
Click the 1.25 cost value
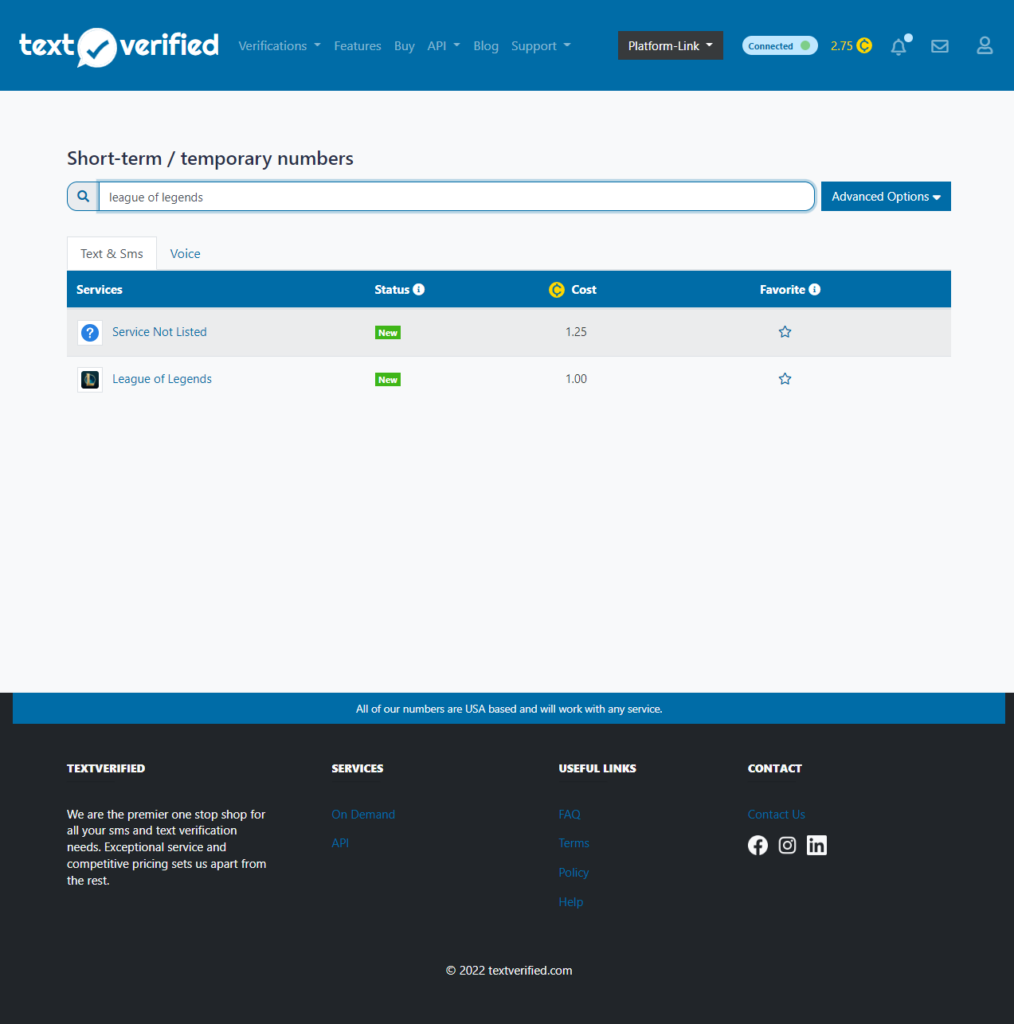(576, 332)
